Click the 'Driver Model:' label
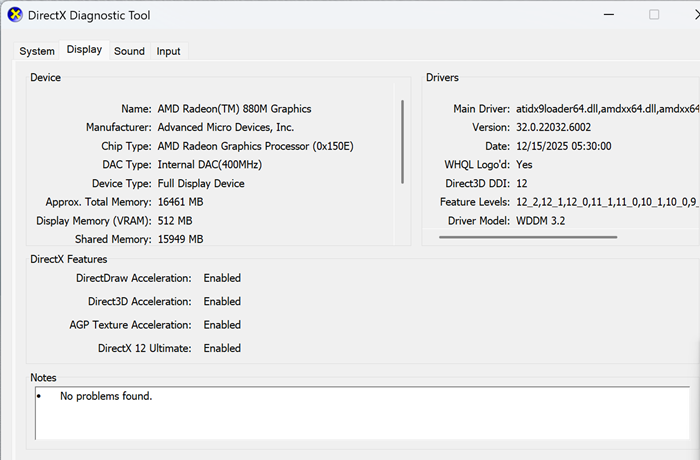This screenshot has height=460, width=700. 479,221
